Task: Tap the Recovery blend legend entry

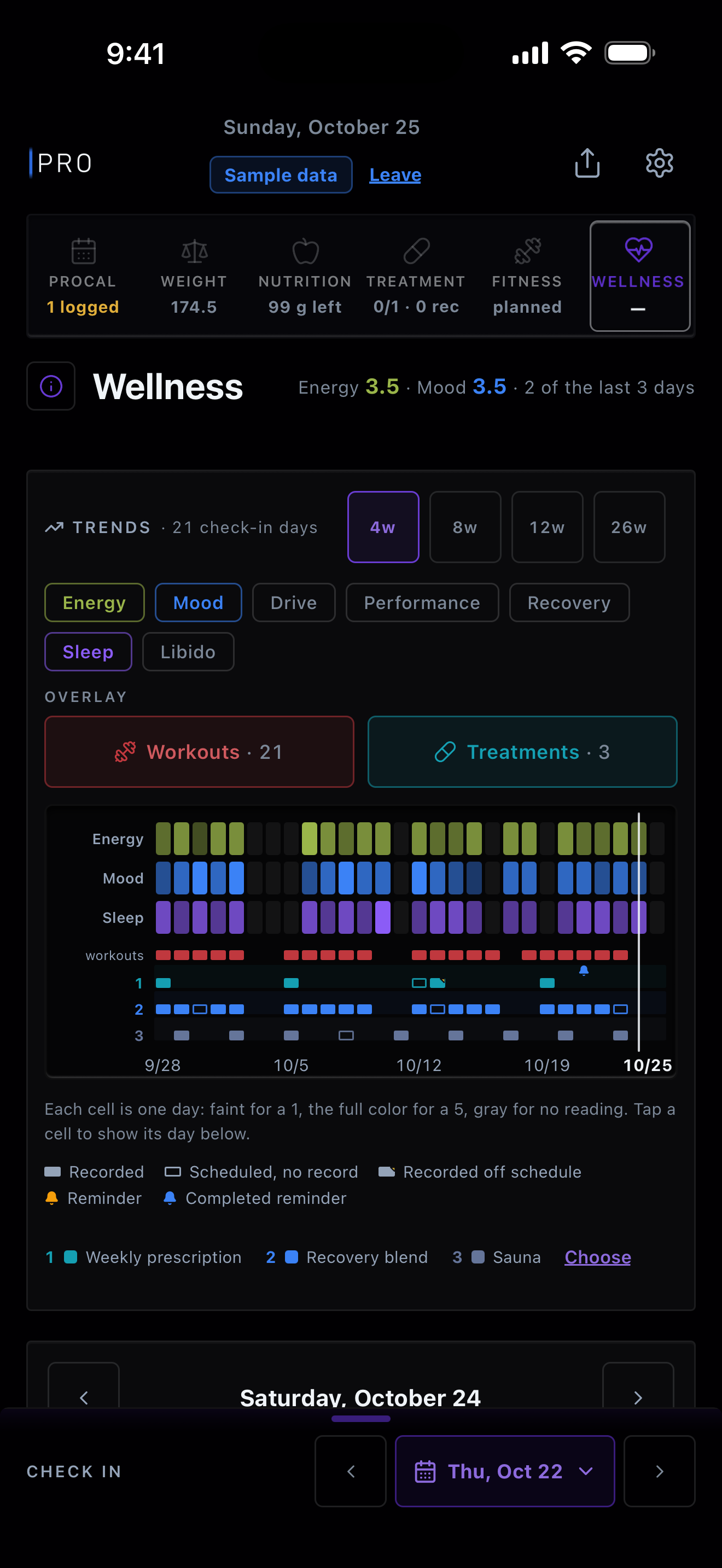Action: pos(347,1257)
